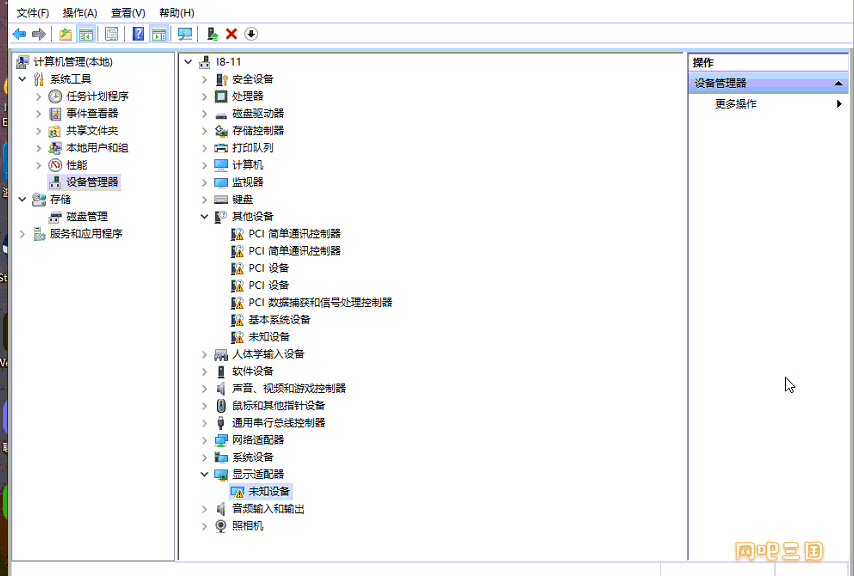Viewport: 854px width, 576px height.
Task: Select the first PCI 设备 entry
Action: 269,268
